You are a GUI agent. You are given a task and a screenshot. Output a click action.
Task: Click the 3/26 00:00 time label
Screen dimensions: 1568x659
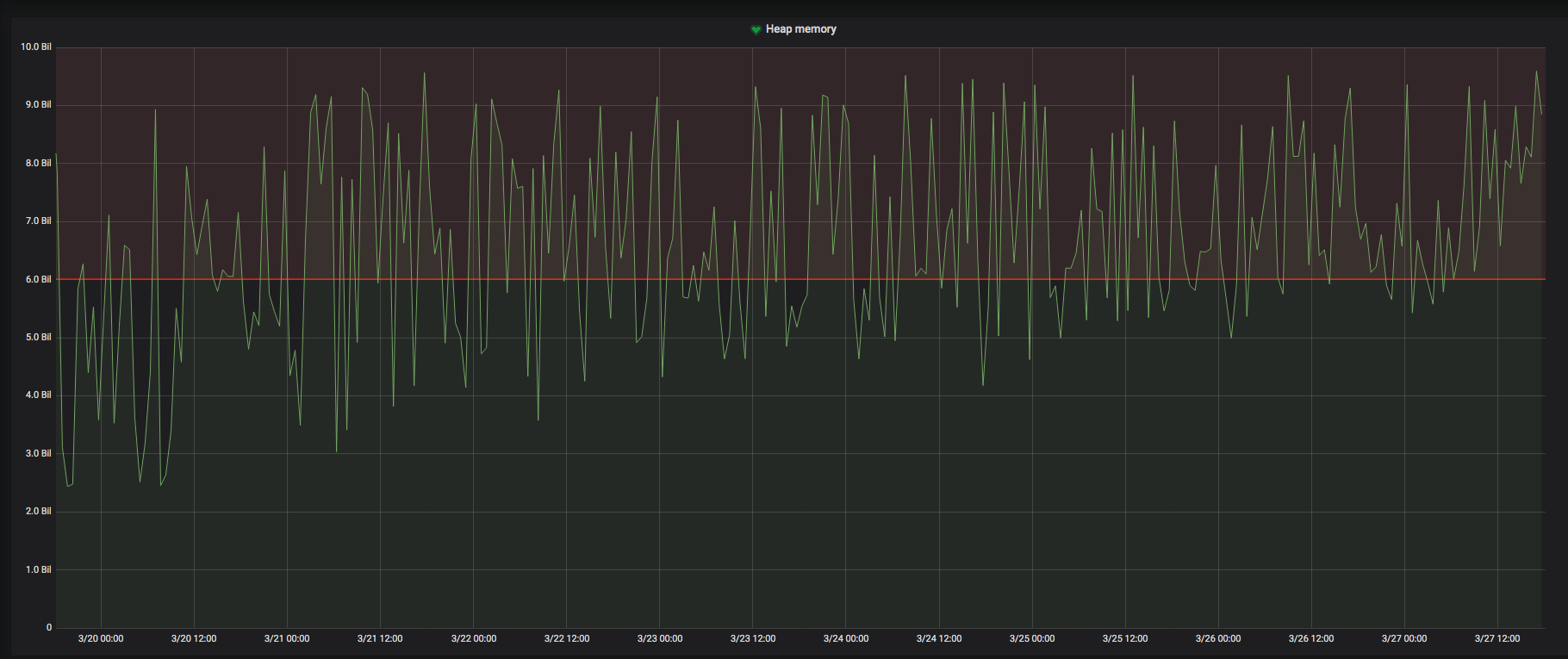1218,638
